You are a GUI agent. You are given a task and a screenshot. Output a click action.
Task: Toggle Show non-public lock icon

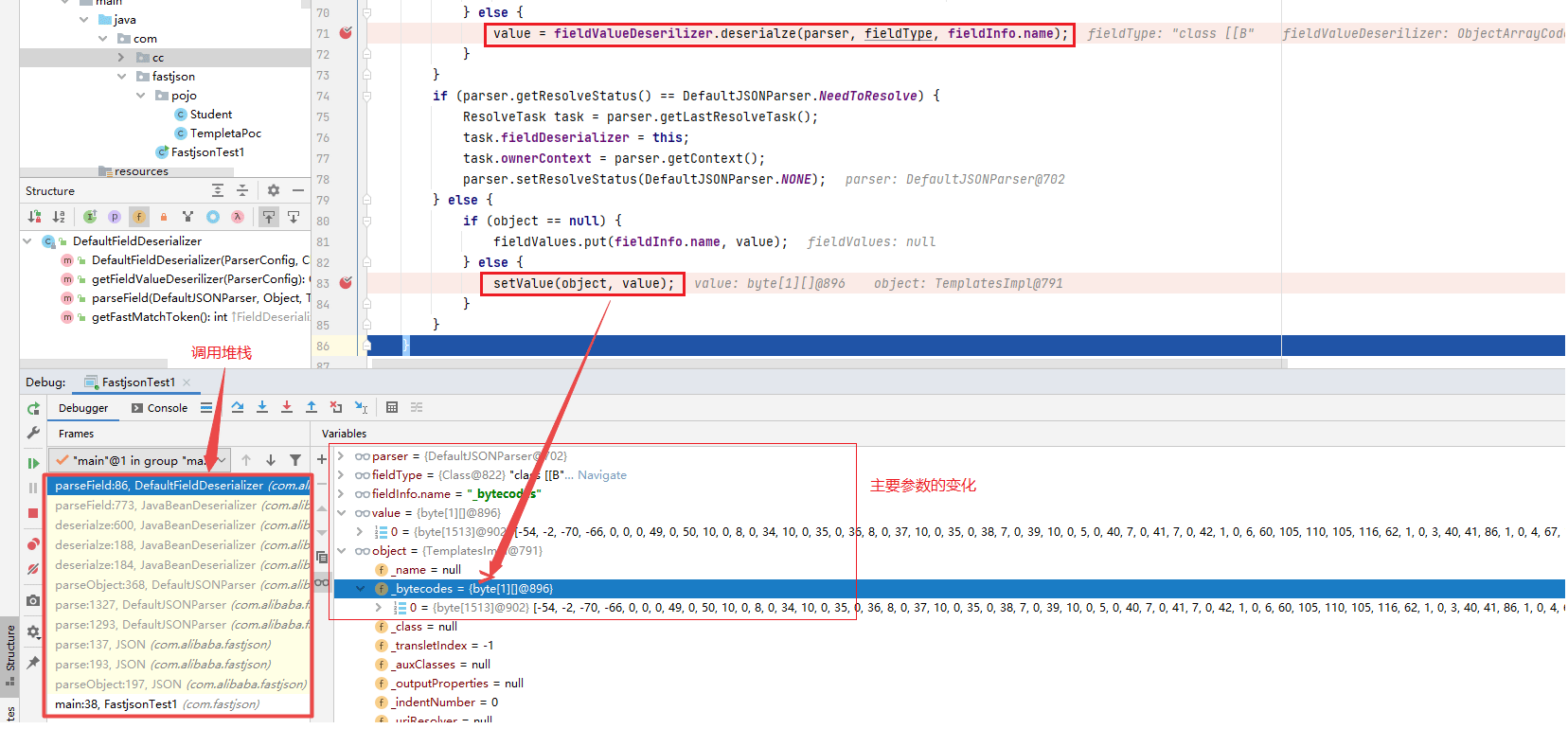click(164, 217)
